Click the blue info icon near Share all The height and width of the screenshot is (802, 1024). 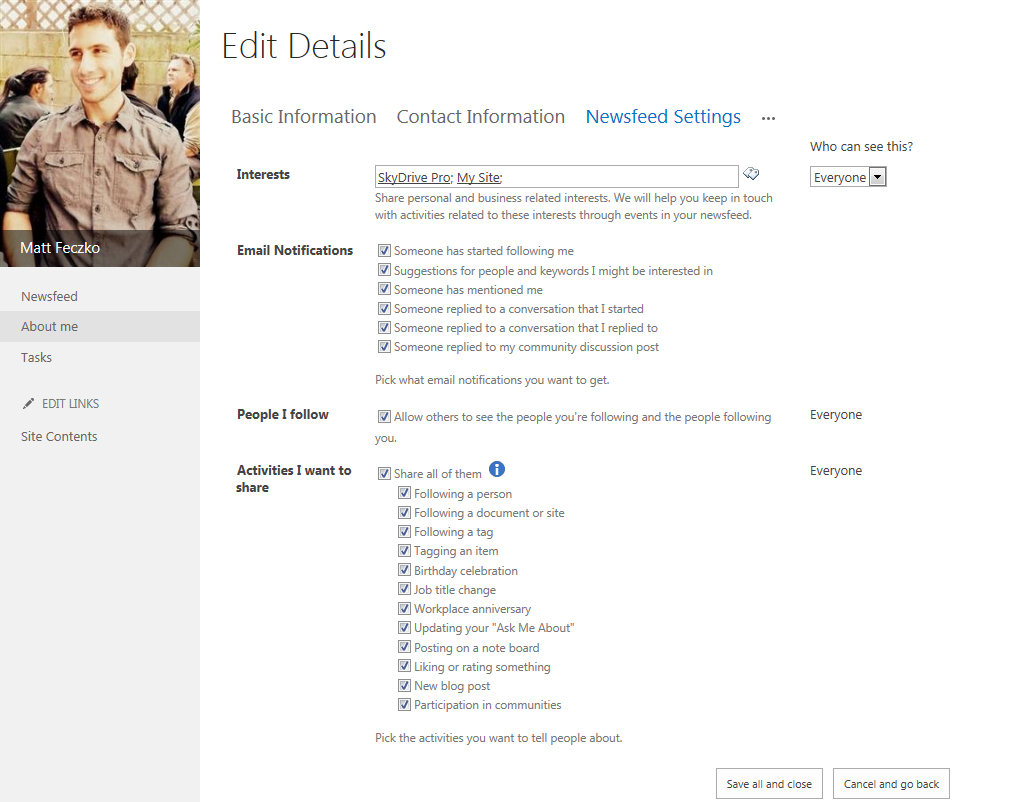(497, 469)
